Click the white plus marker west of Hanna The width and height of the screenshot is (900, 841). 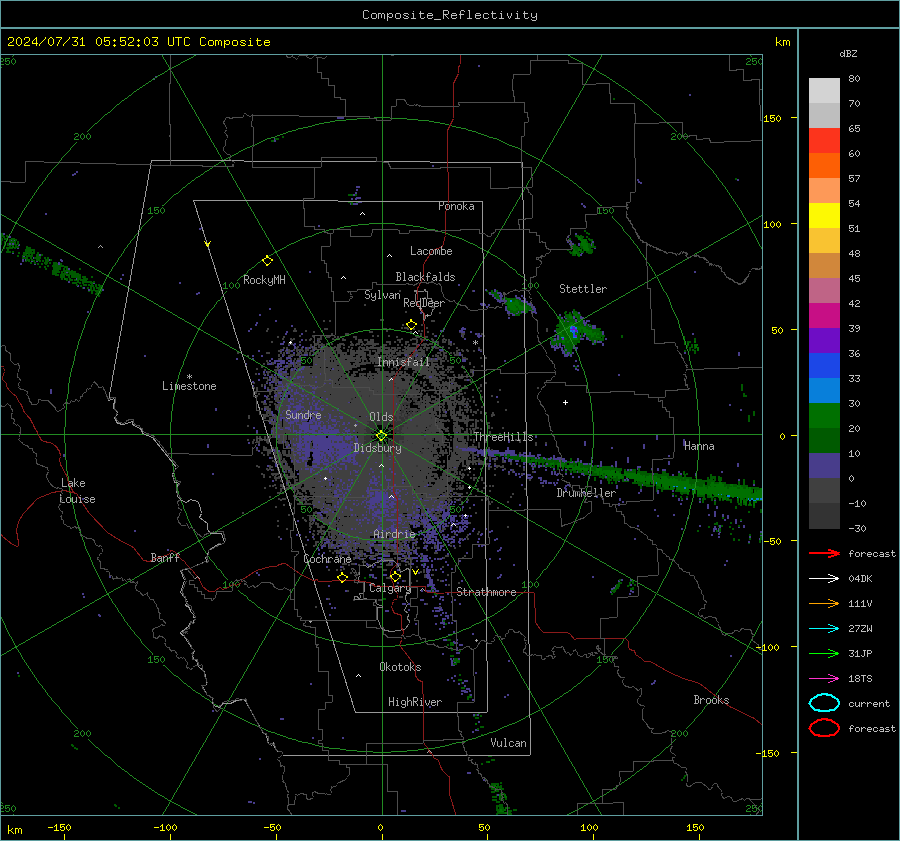(x=565, y=402)
